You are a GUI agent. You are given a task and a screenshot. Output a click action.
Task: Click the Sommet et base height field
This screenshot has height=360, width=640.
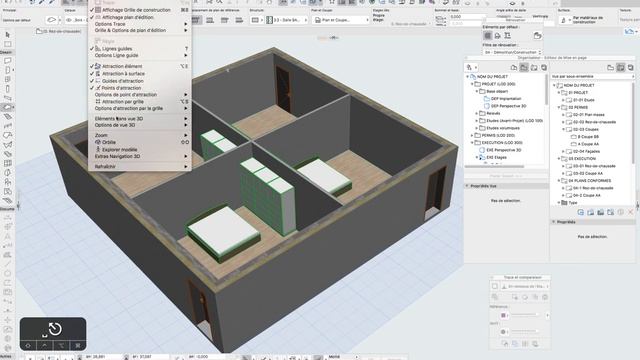tap(467, 17)
